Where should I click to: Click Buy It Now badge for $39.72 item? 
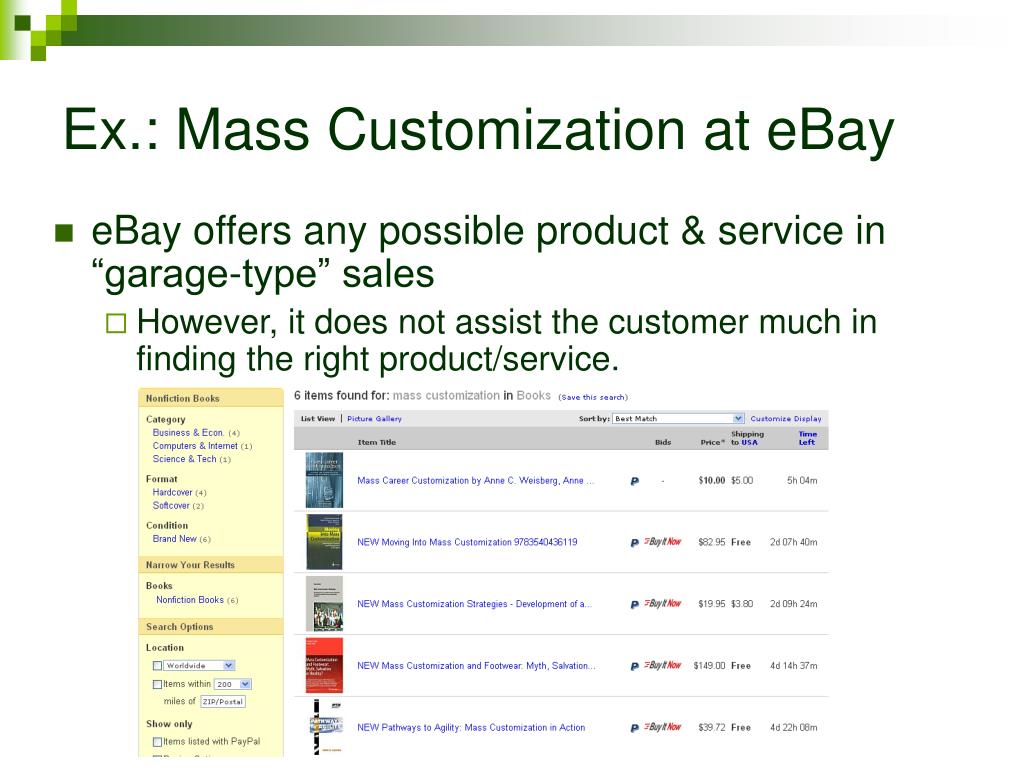[663, 727]
